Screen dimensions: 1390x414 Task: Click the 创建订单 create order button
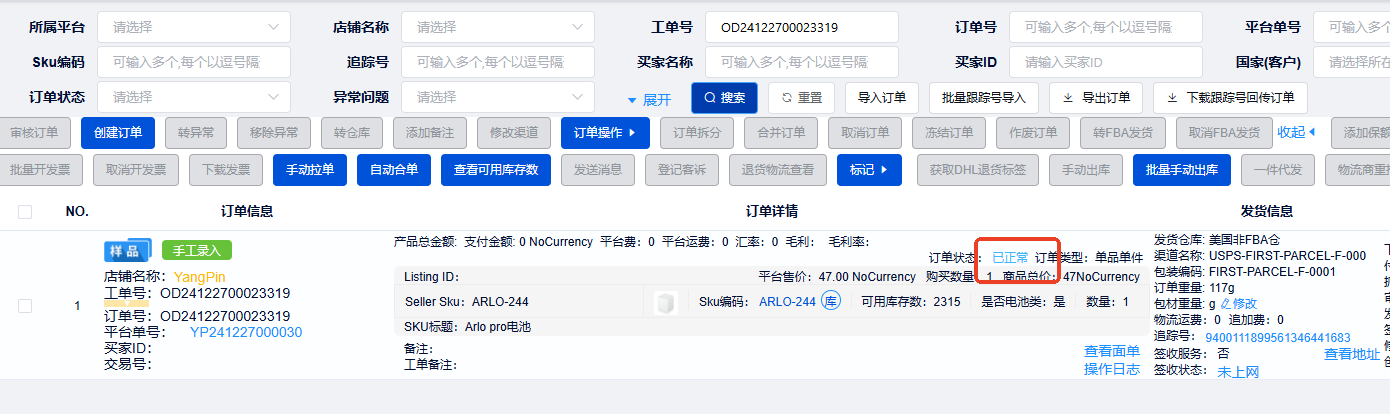(x=118, y=133)
